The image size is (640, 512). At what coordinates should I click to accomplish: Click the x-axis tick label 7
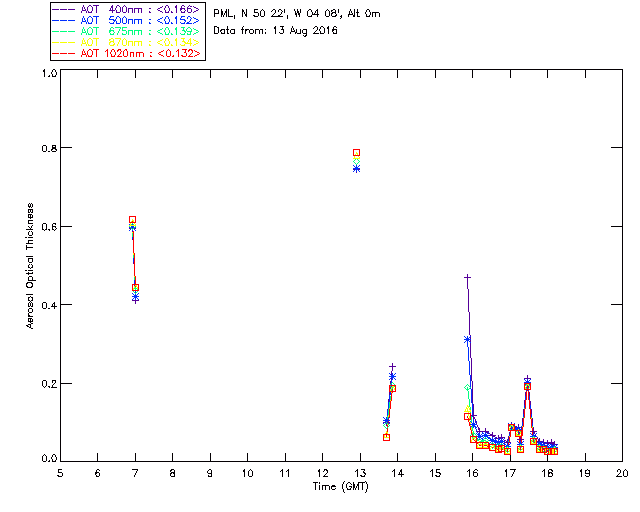pos(135,473)
